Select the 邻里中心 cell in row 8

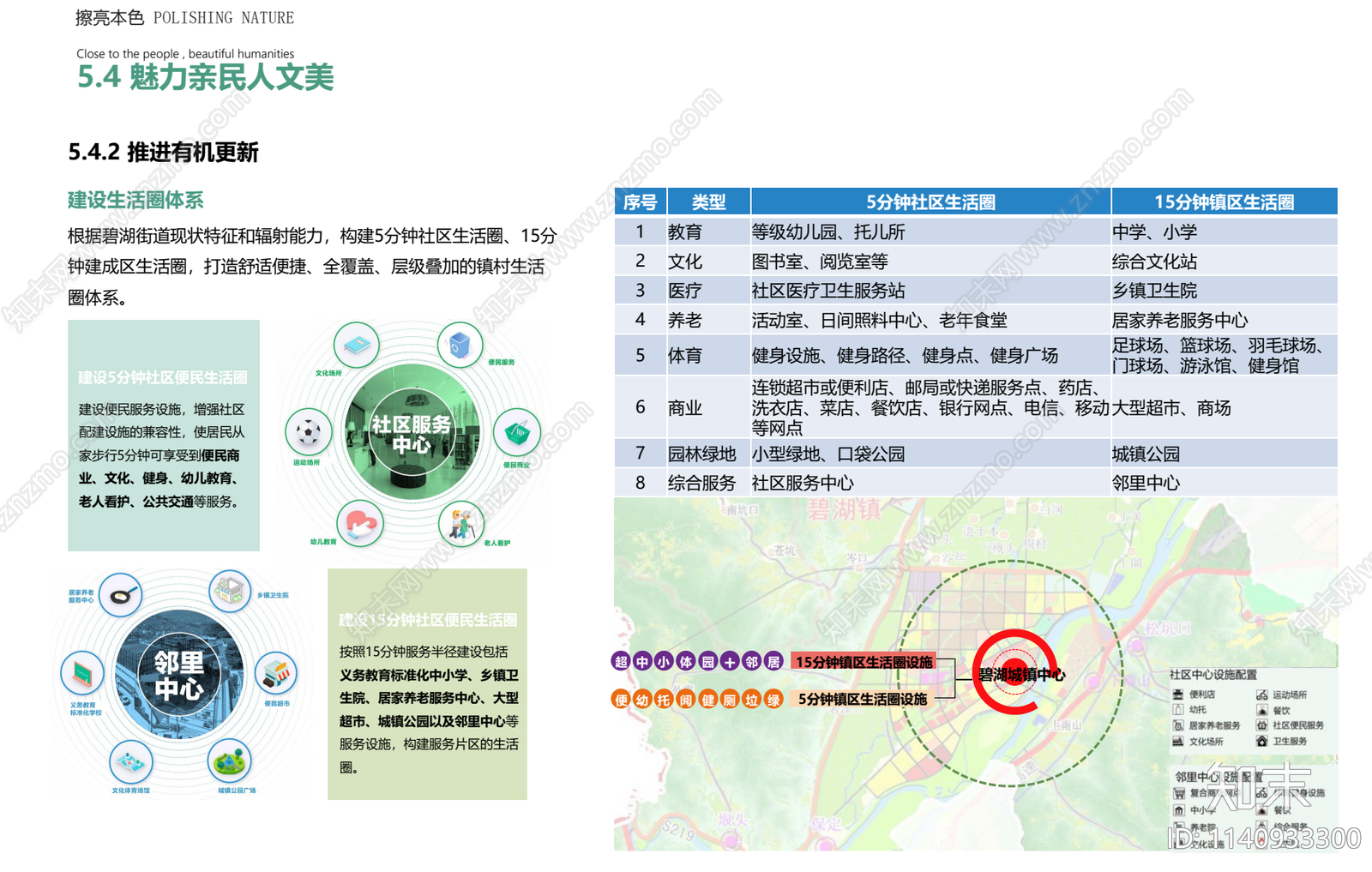(x=1224, y=483)
